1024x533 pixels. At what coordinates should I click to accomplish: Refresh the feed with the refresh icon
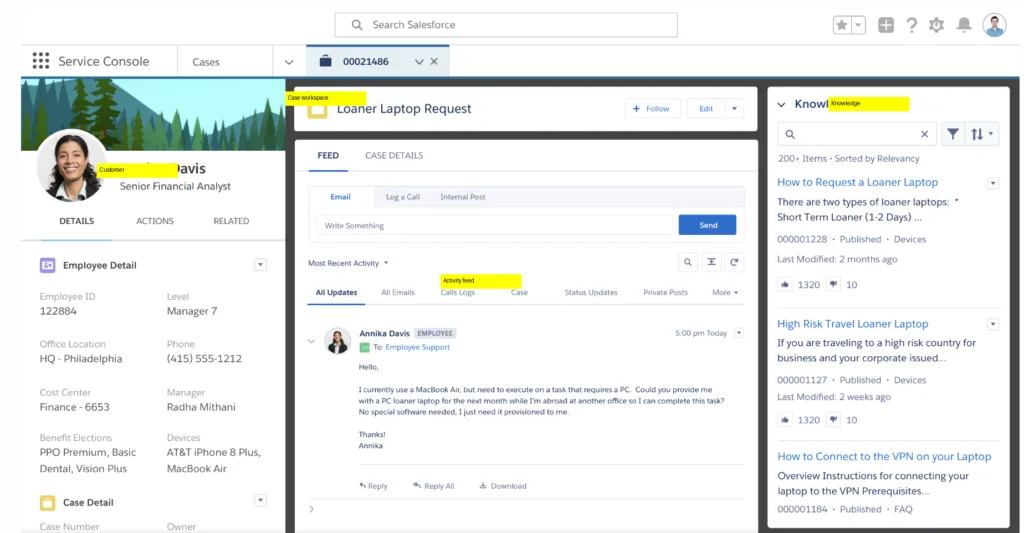[x=734, y=262]
